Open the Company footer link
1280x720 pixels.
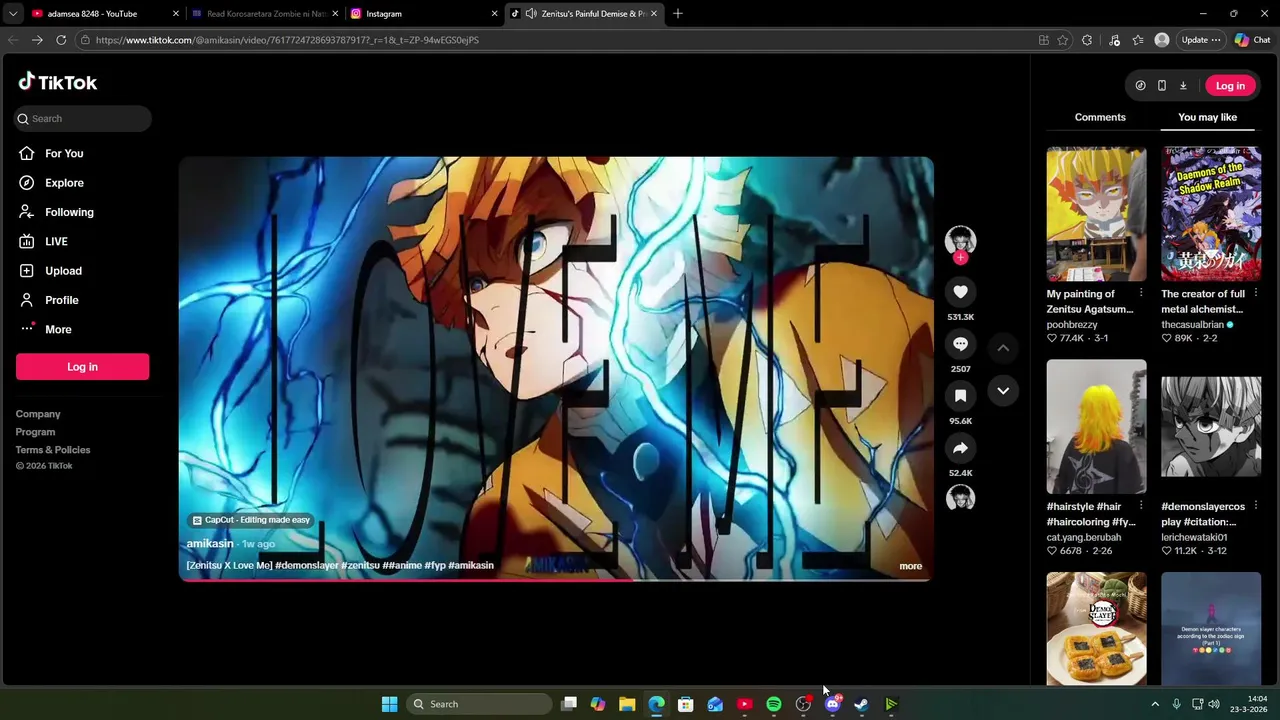pos(38,414)
